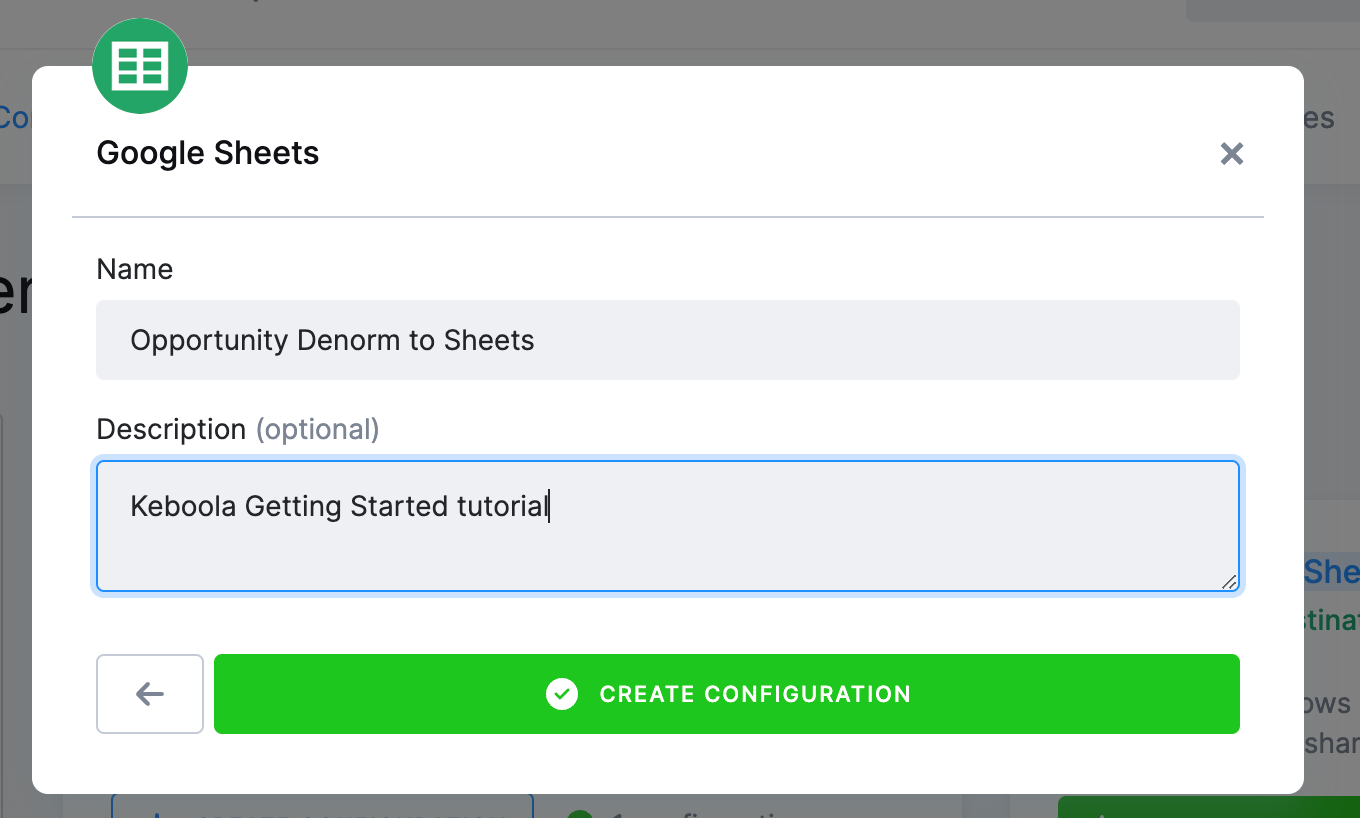Click the outlined button below the dialog
The width and height of the screenshot is (1360, 818).
[322, 806]
